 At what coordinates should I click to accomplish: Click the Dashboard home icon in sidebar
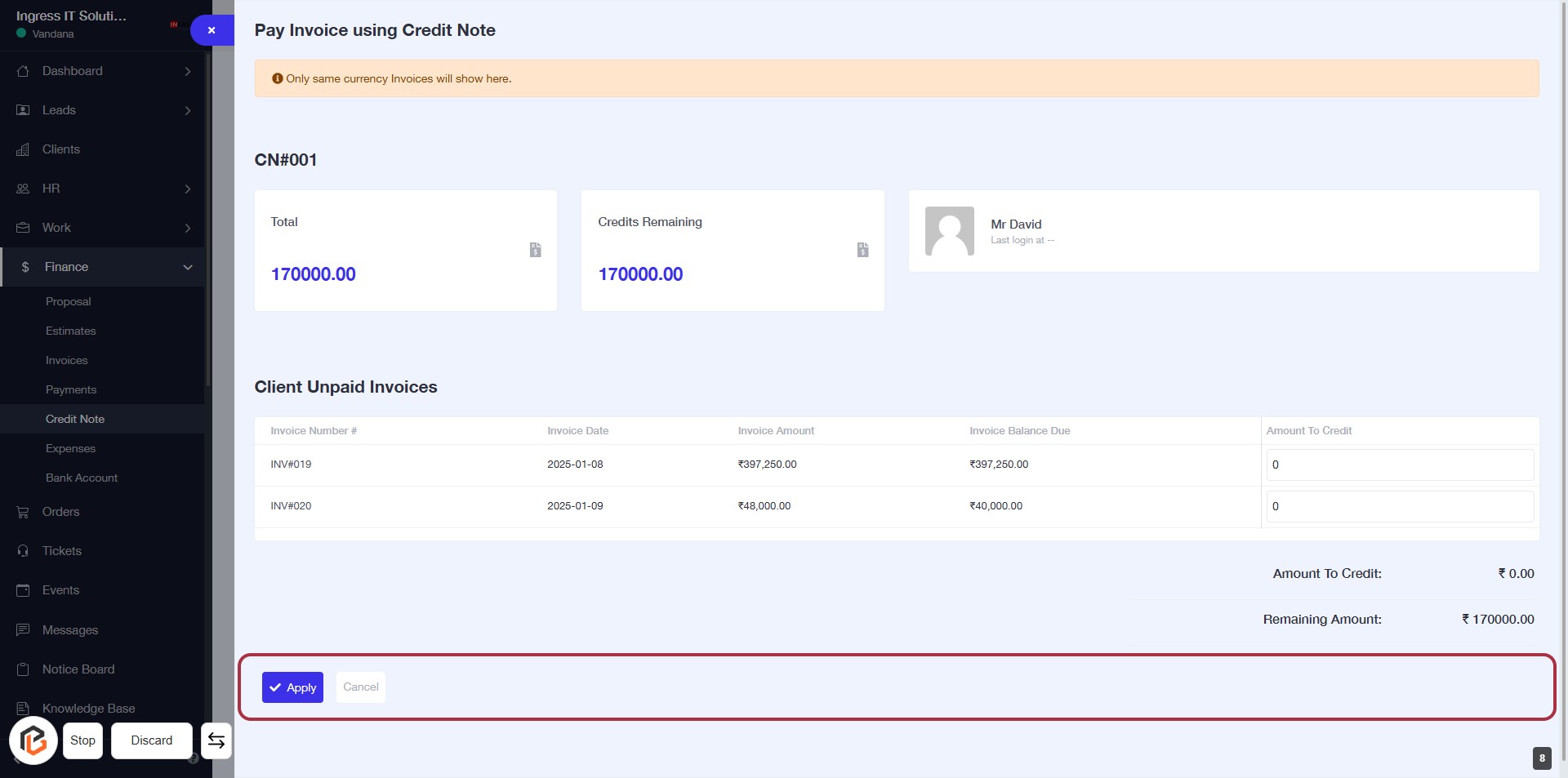pos(23,71)
